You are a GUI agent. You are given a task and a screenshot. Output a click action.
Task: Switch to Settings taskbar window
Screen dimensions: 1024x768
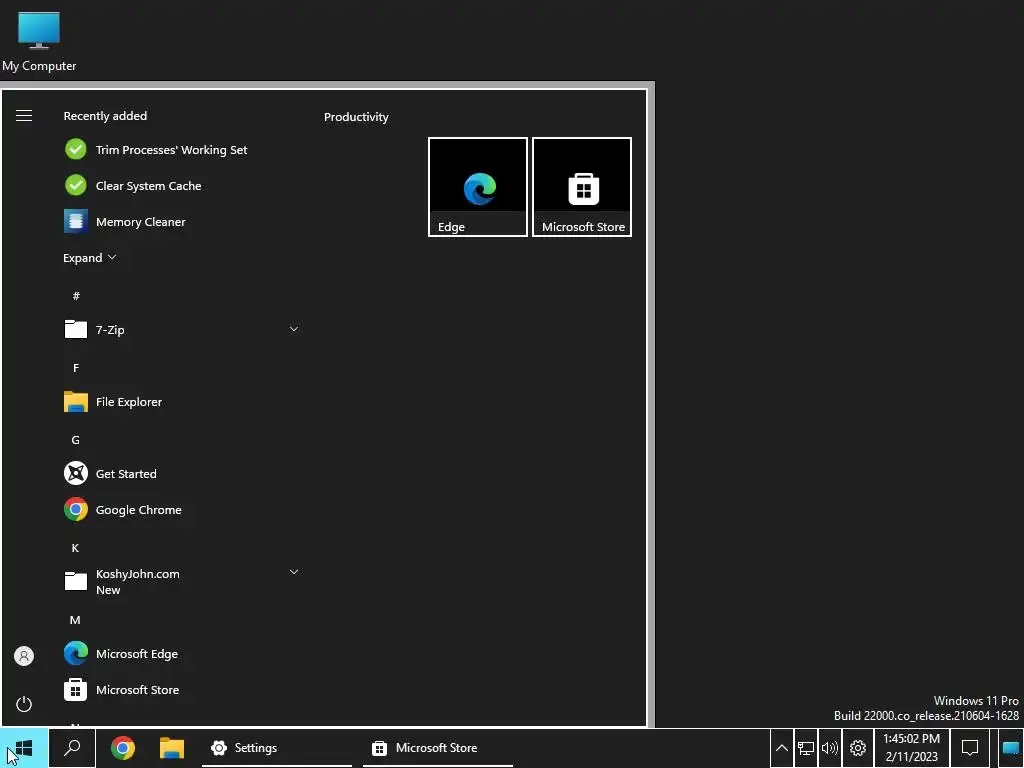(277, 748)
